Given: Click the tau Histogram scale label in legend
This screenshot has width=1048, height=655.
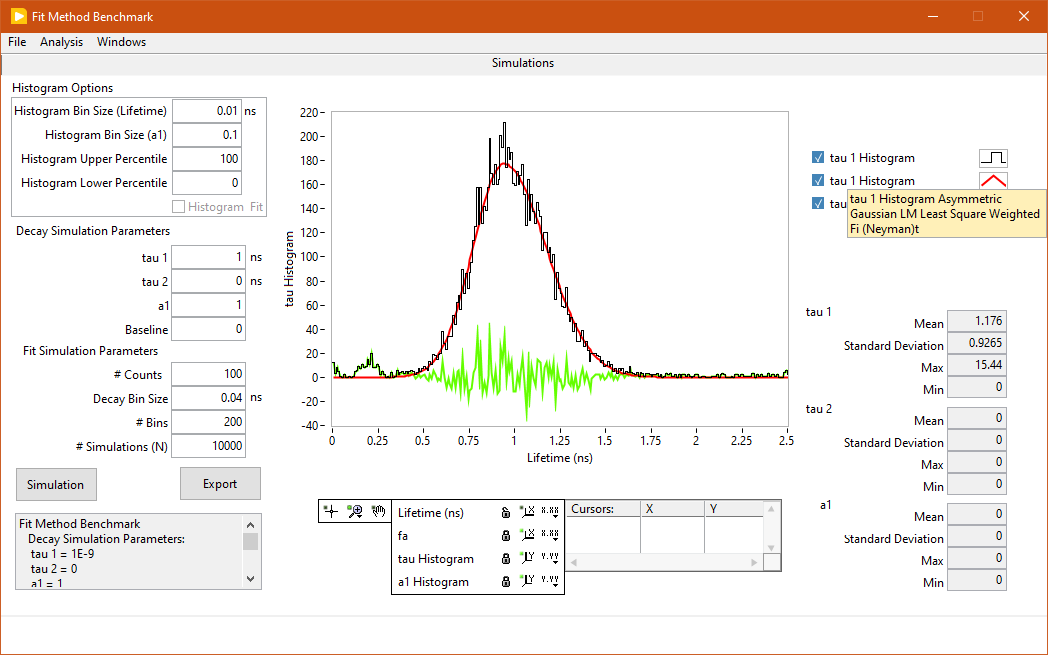Looking at the screenshot, I should point(436,559).
